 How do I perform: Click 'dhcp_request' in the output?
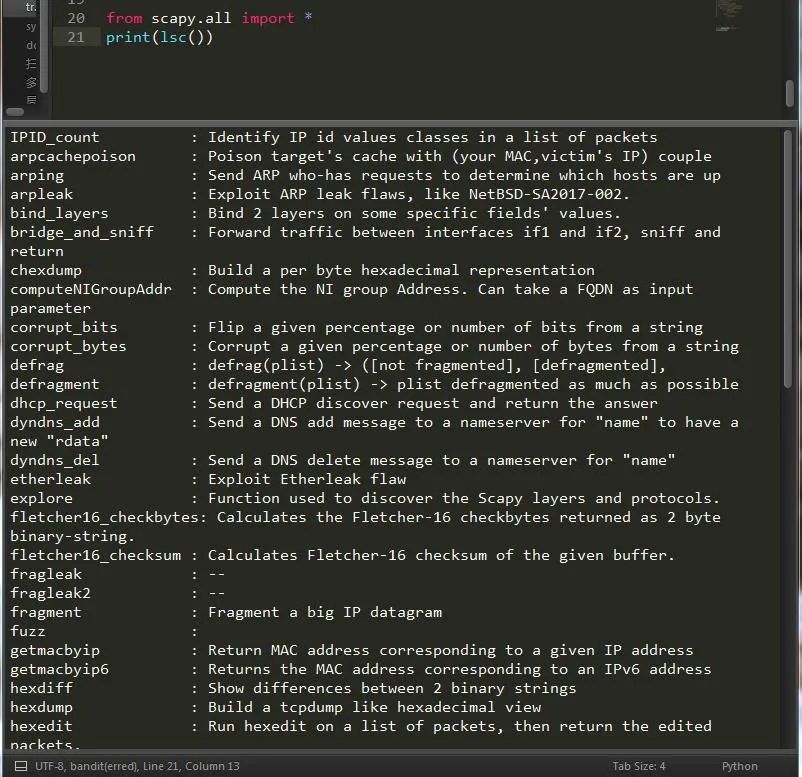[x=64, y=403]
